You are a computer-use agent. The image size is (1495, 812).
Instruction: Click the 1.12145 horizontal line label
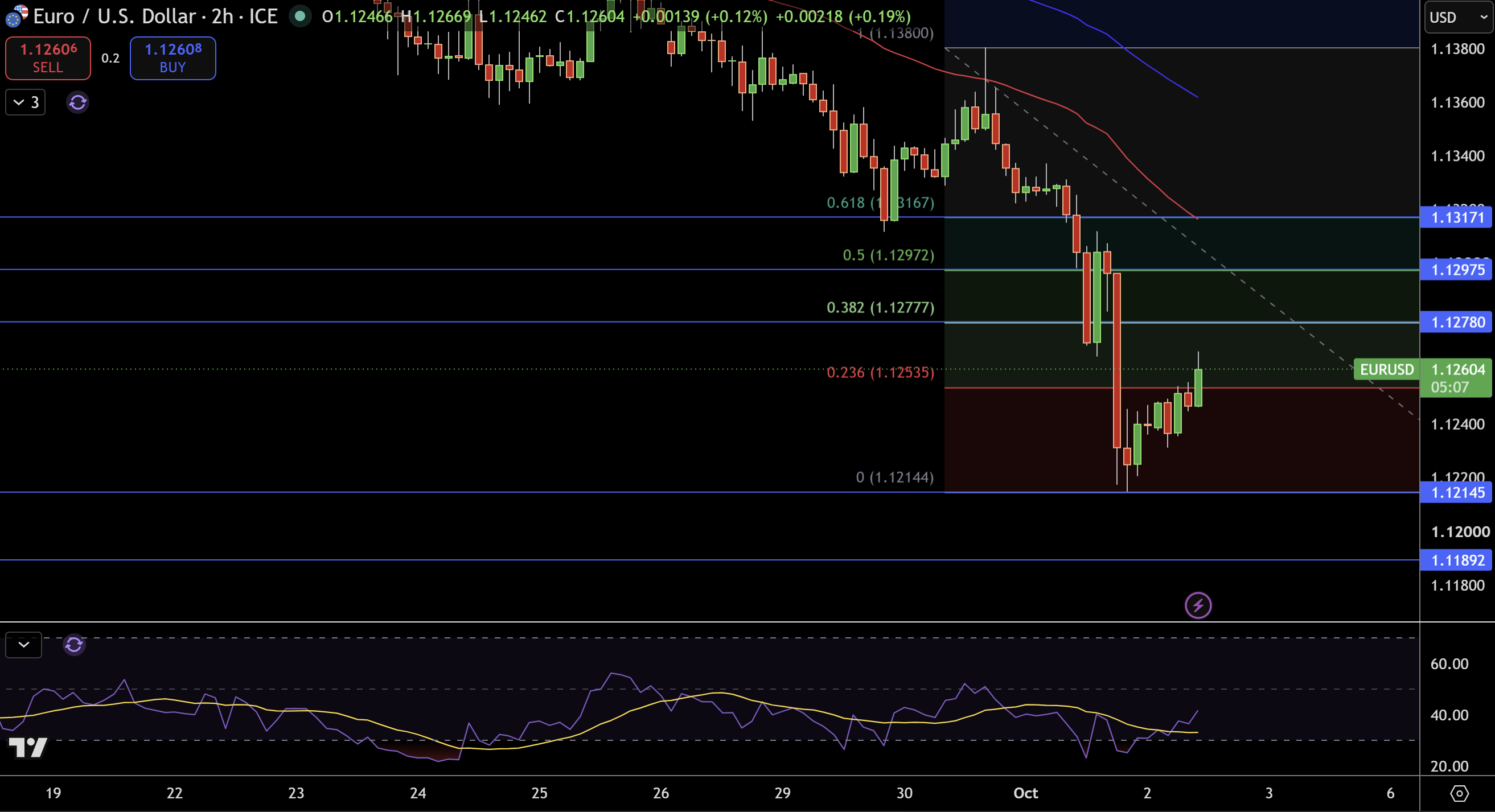pyautogui.click(x=1457, y=492)
